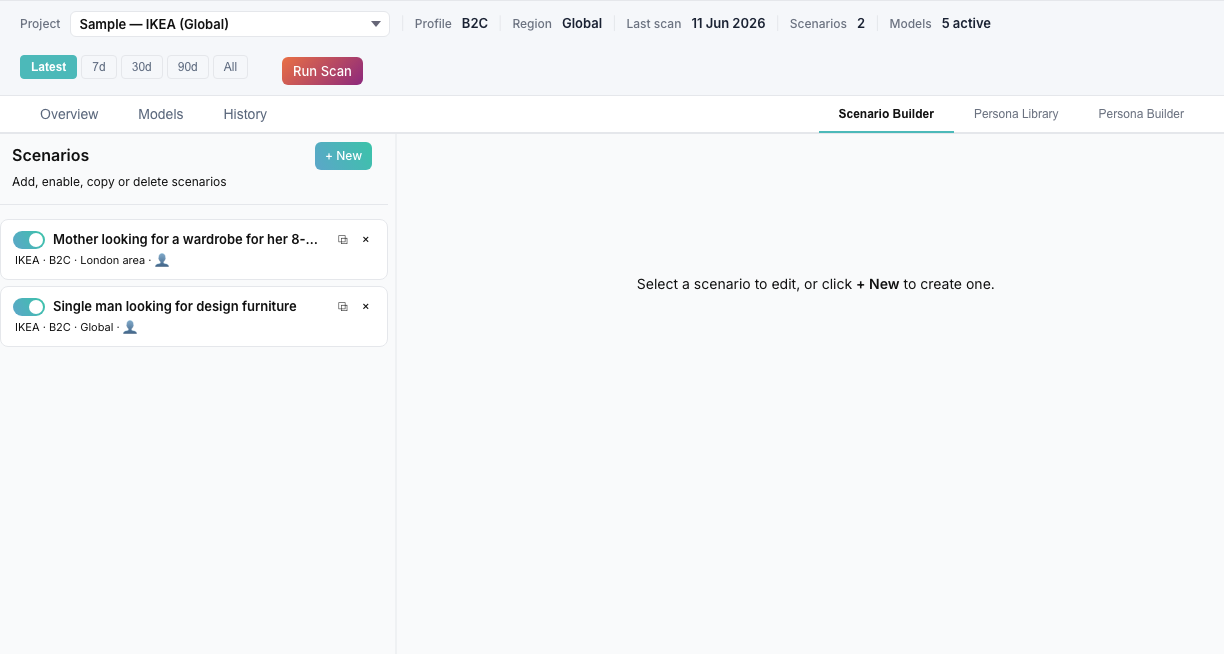The width and height of the screenshot is (1224, 654).
Task: Open Mother looking for a wardrobe scenario
Action: (194, 249)
